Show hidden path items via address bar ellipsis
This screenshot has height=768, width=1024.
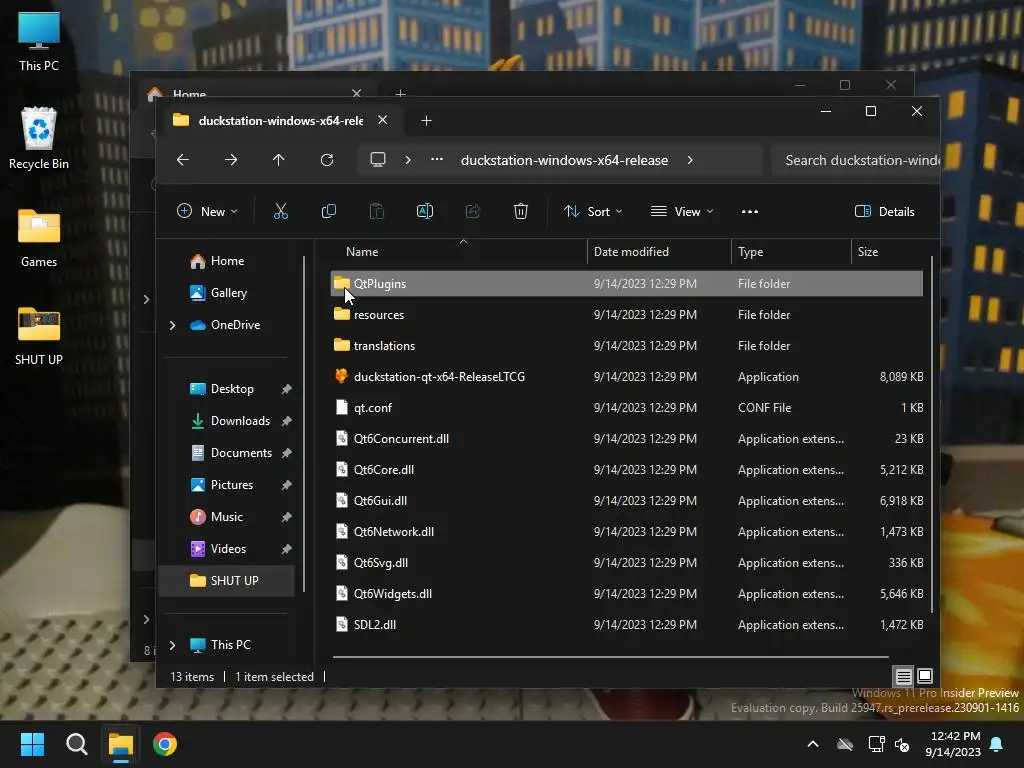(437, 159)
